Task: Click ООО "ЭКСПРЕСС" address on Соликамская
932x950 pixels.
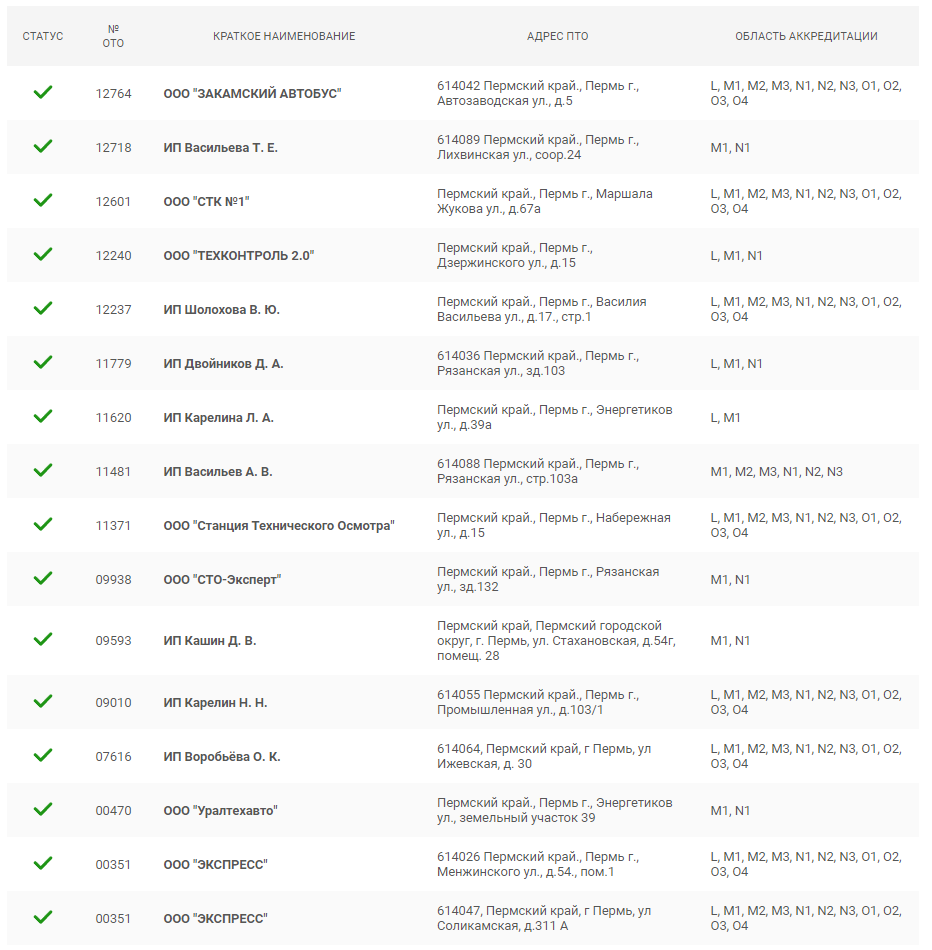Action: (x=544, y=918)
